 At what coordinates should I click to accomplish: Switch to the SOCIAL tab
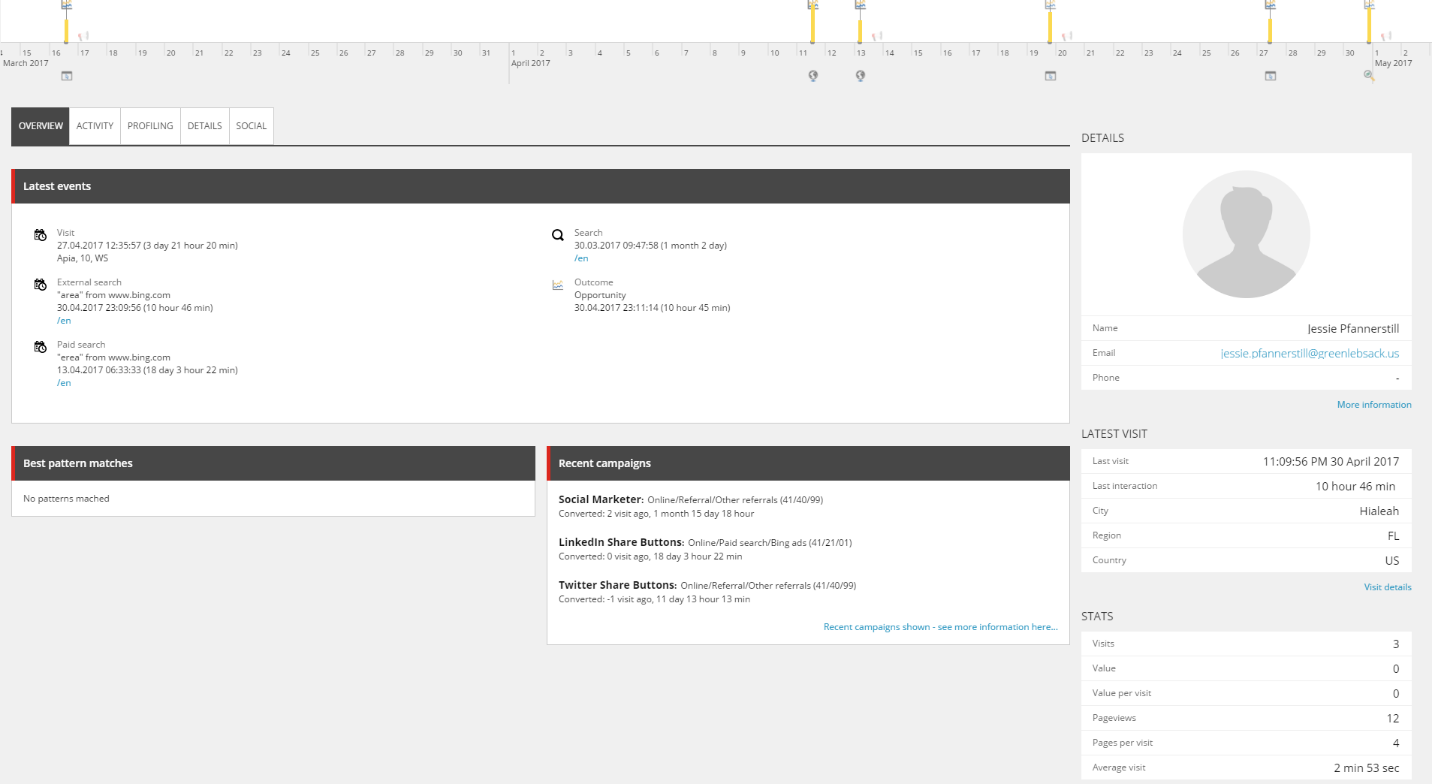coord(250,125)
